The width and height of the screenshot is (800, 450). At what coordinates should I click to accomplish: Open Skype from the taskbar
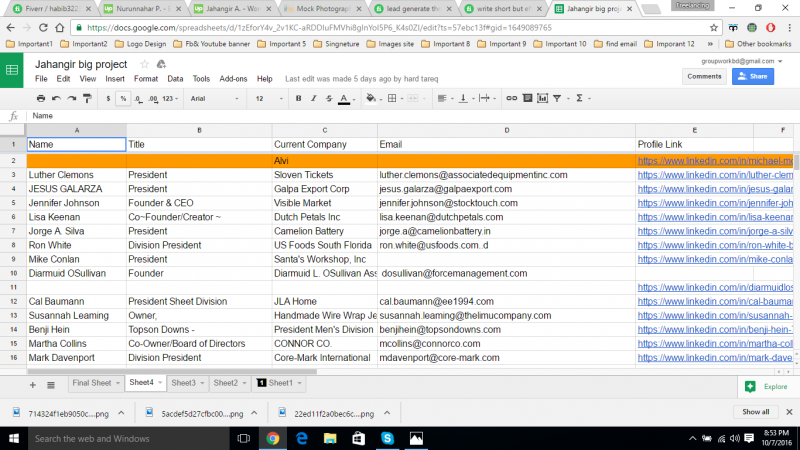tap(387, 438)
